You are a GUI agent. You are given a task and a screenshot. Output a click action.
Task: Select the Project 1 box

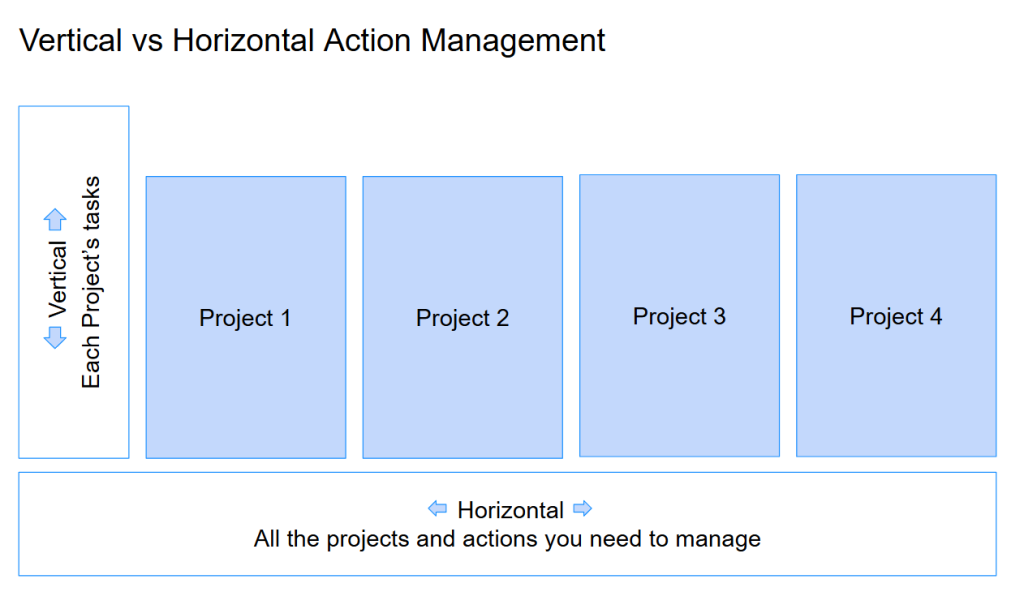246,318
